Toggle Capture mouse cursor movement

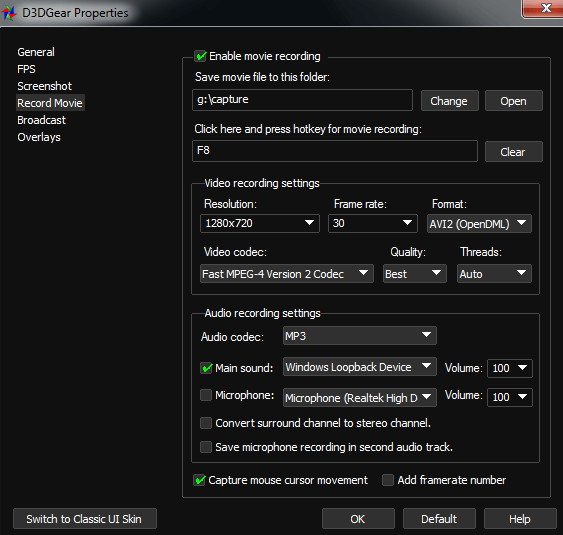(x=199, y=480)
